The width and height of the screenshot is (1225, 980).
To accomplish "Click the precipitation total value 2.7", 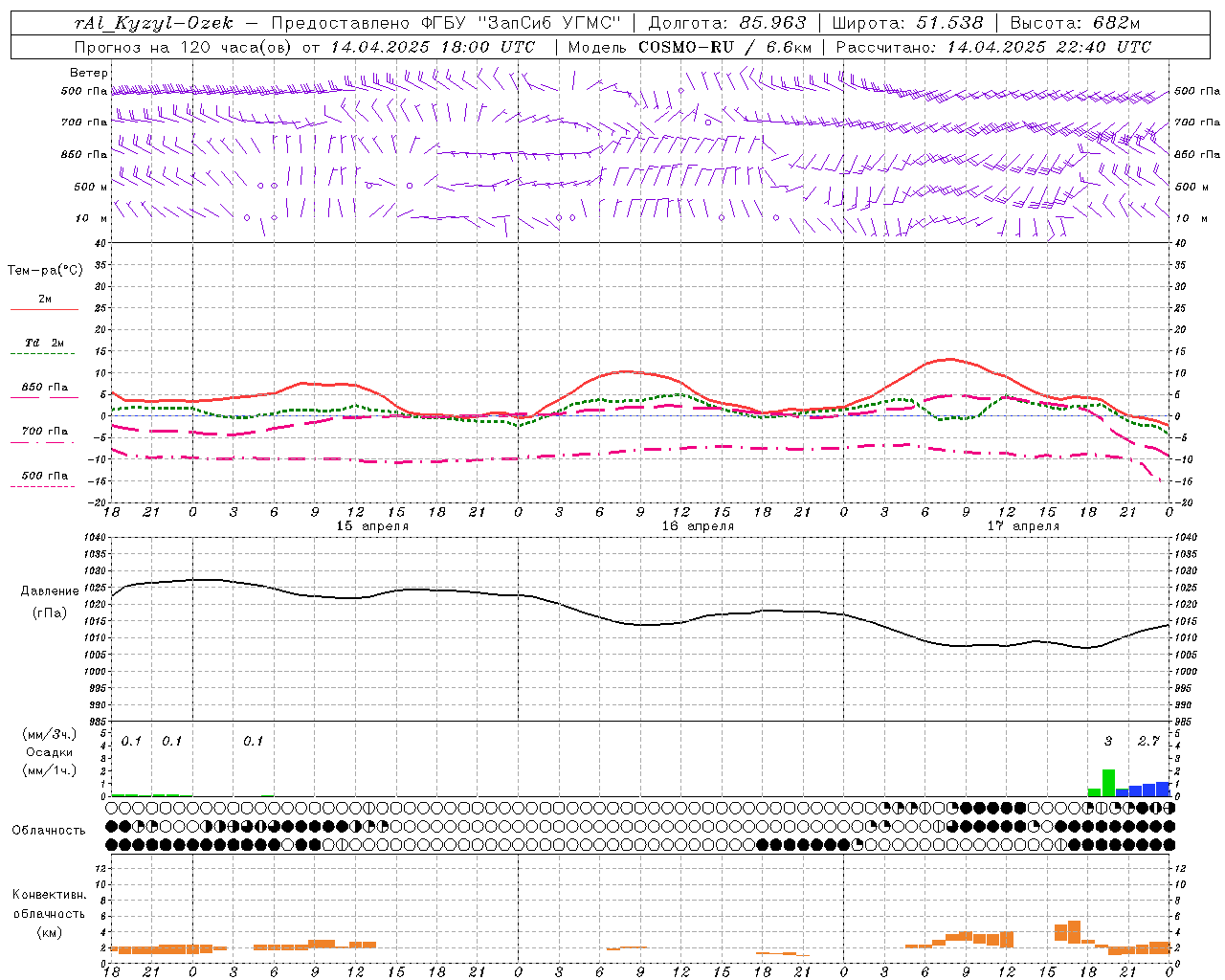I will [x=1148, y=741].
